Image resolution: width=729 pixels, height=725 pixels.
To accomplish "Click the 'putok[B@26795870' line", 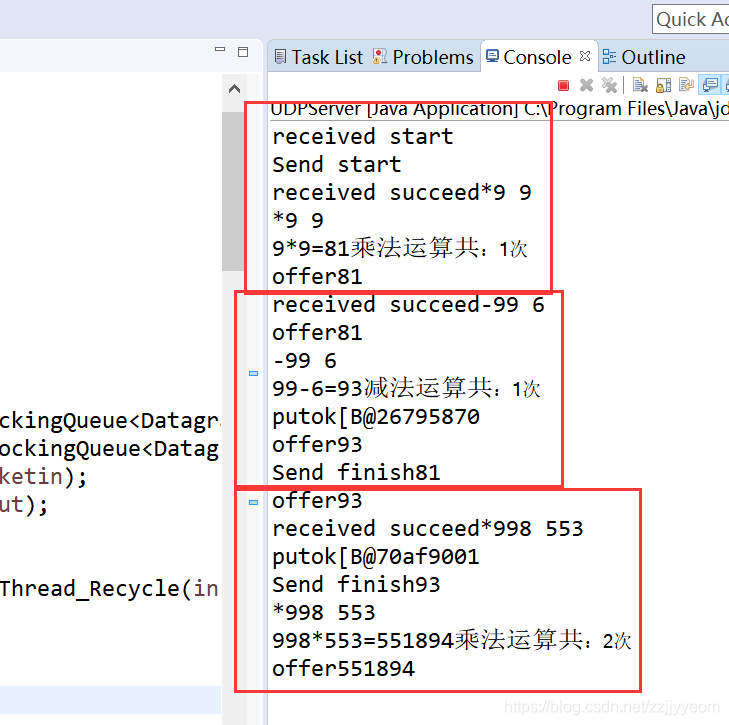I will pyautogui.click(x=376, y=417).
